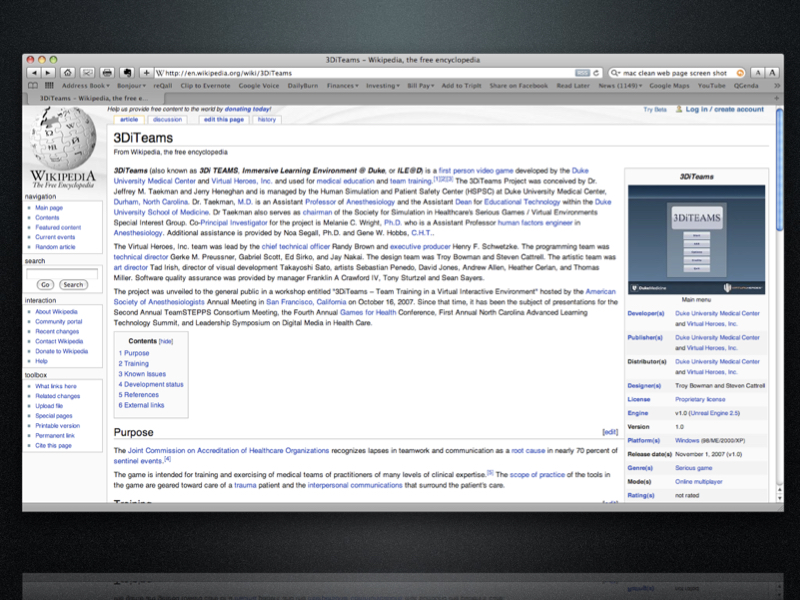Click the Try Beta link
The height and width of the screenshot is (600, 800).
click(x=655, y=109)
